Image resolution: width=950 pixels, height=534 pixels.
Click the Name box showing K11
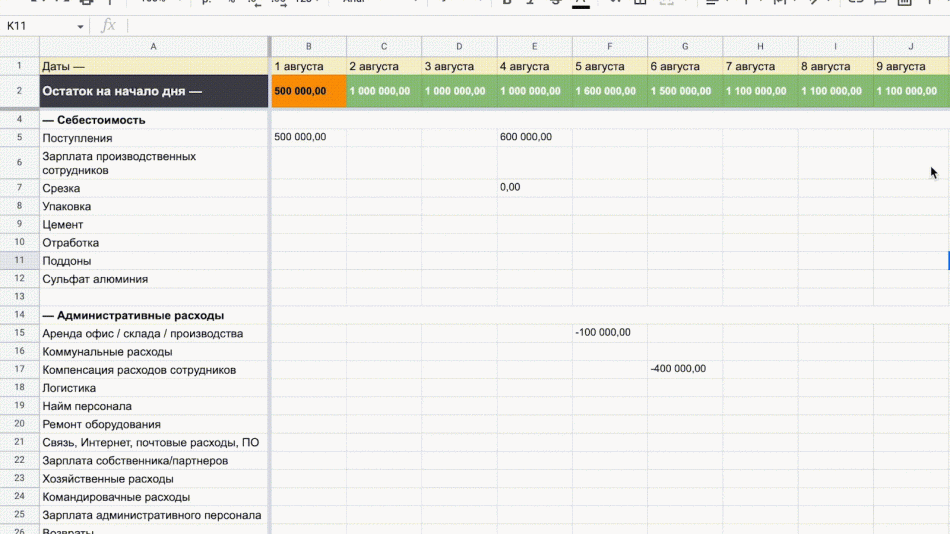click(40, 26)
